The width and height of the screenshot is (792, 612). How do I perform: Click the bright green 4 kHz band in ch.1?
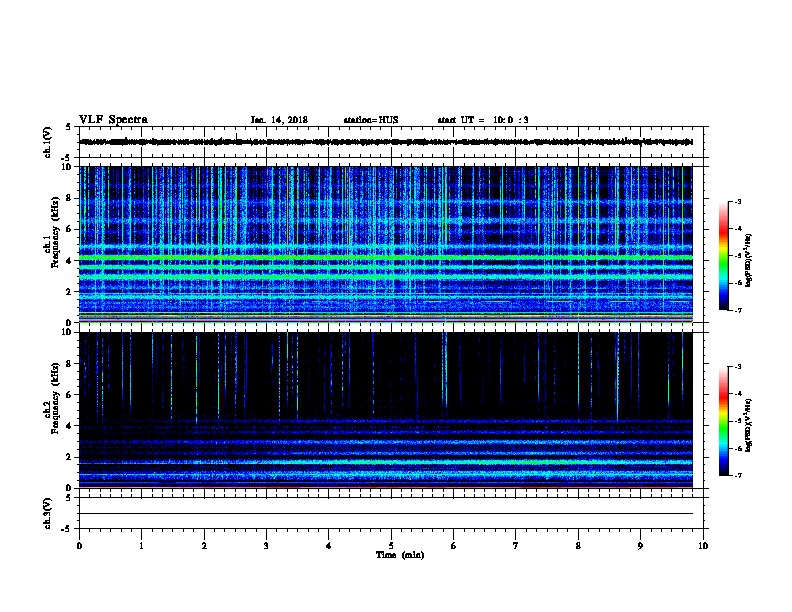pyautogui.click(x=386, y=259)
